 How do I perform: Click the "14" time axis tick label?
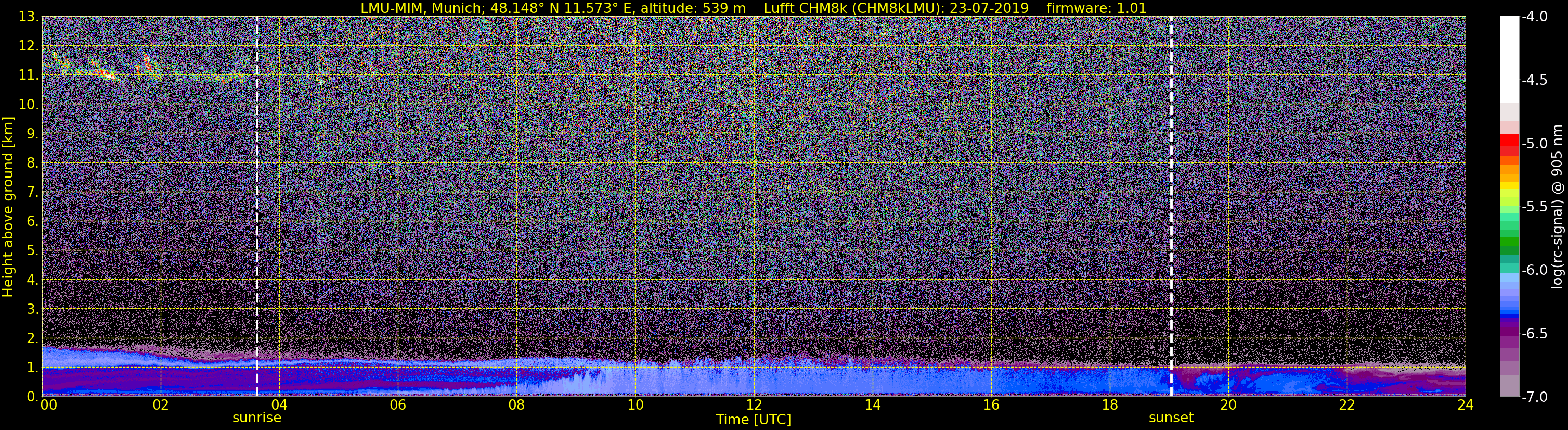tap(872, 405)
